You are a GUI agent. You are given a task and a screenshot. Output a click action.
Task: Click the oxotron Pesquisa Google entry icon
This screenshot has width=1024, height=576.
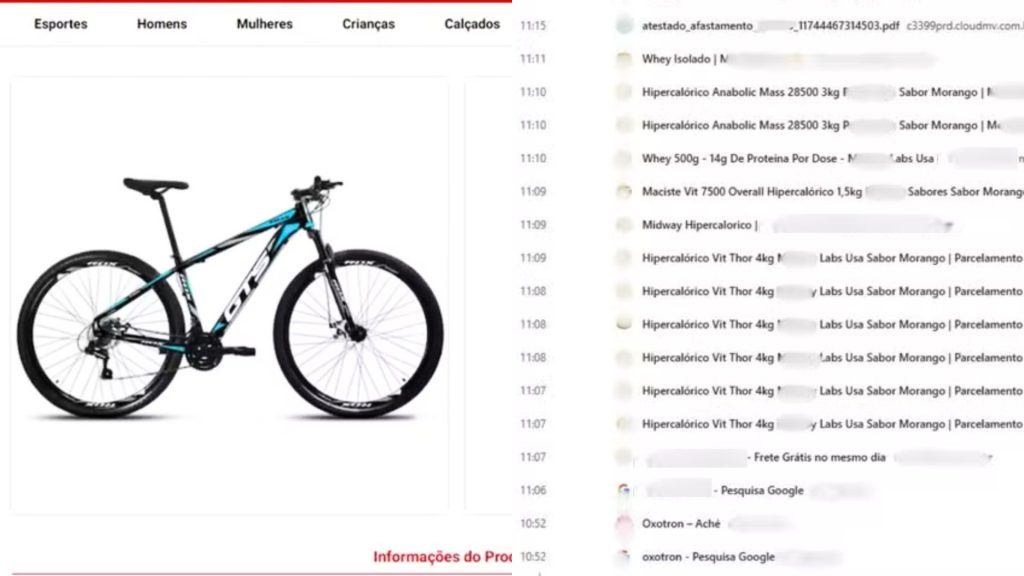point(624,556)
